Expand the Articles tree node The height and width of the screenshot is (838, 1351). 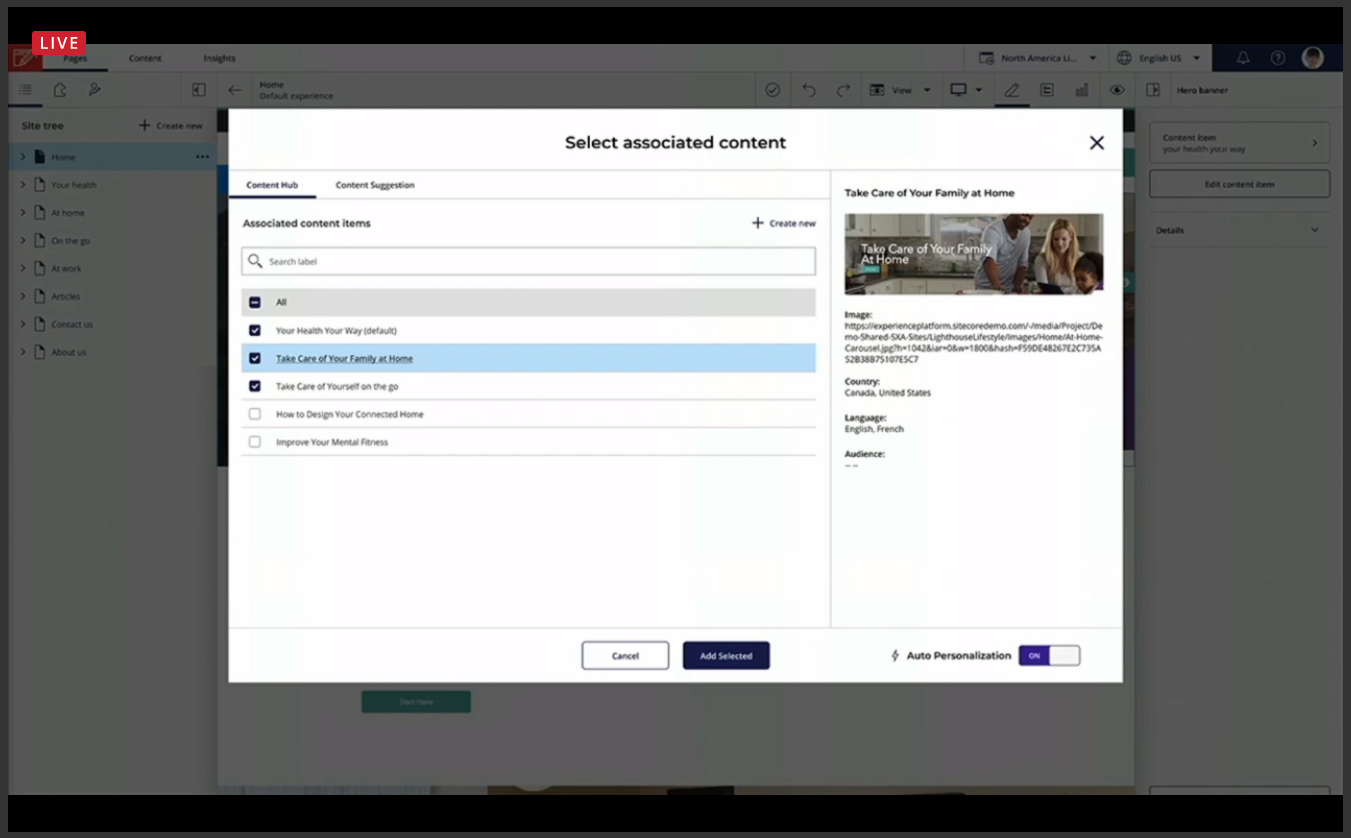pyautogui.click(x=23, y=297)
